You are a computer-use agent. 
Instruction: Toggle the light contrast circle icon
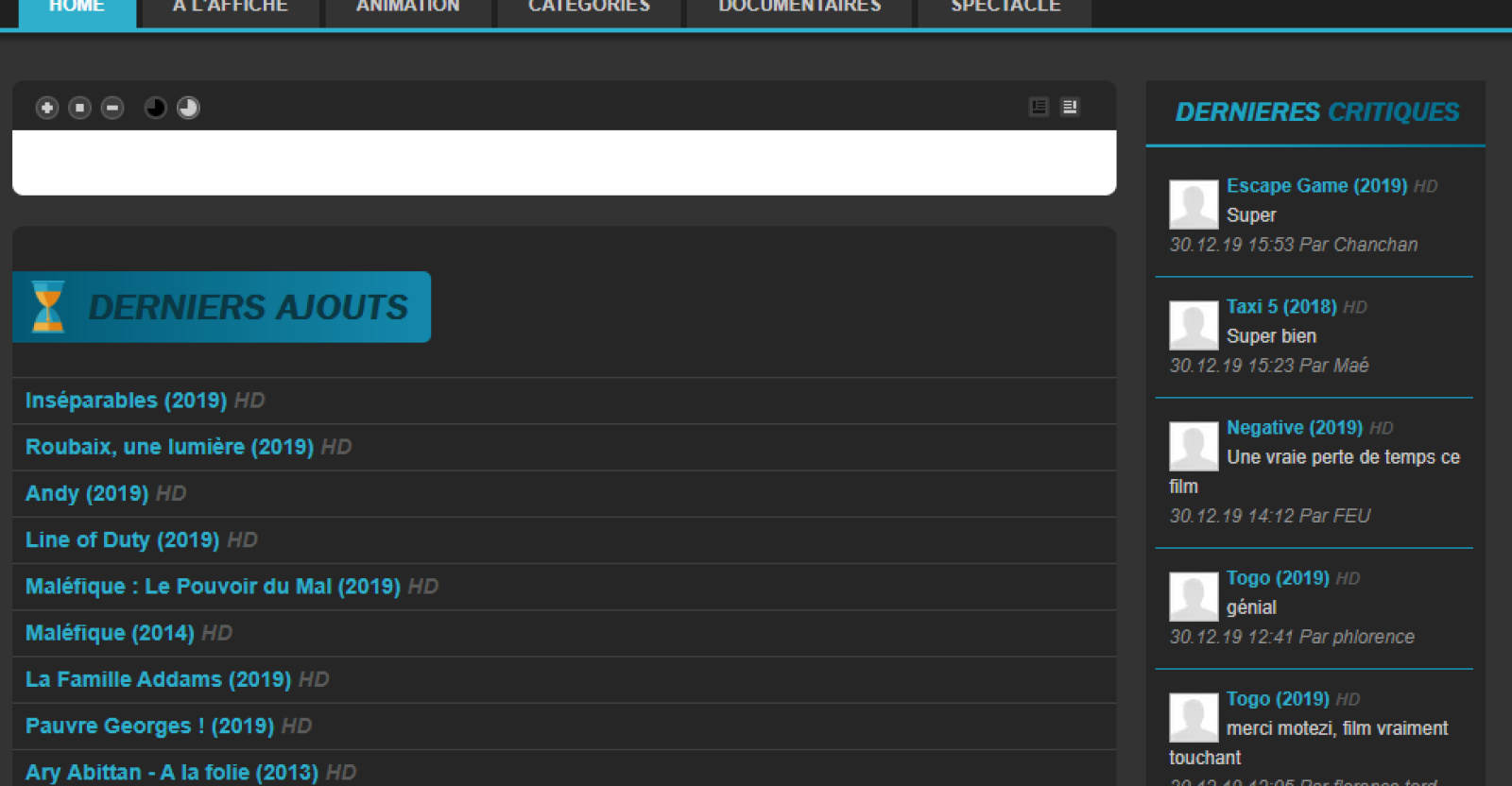(188, 108)
